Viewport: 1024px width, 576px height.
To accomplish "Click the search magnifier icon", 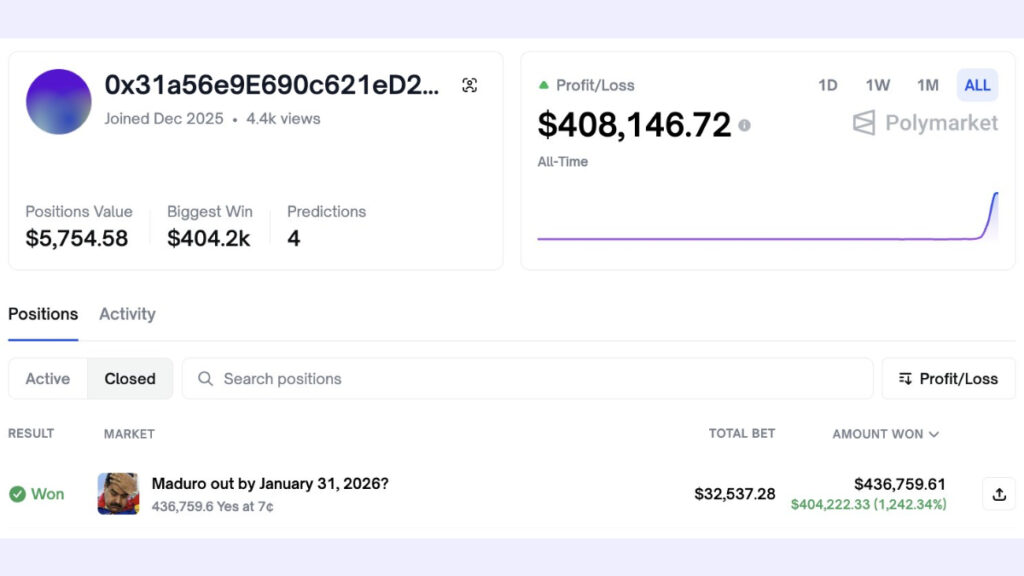I will point(206,379).
